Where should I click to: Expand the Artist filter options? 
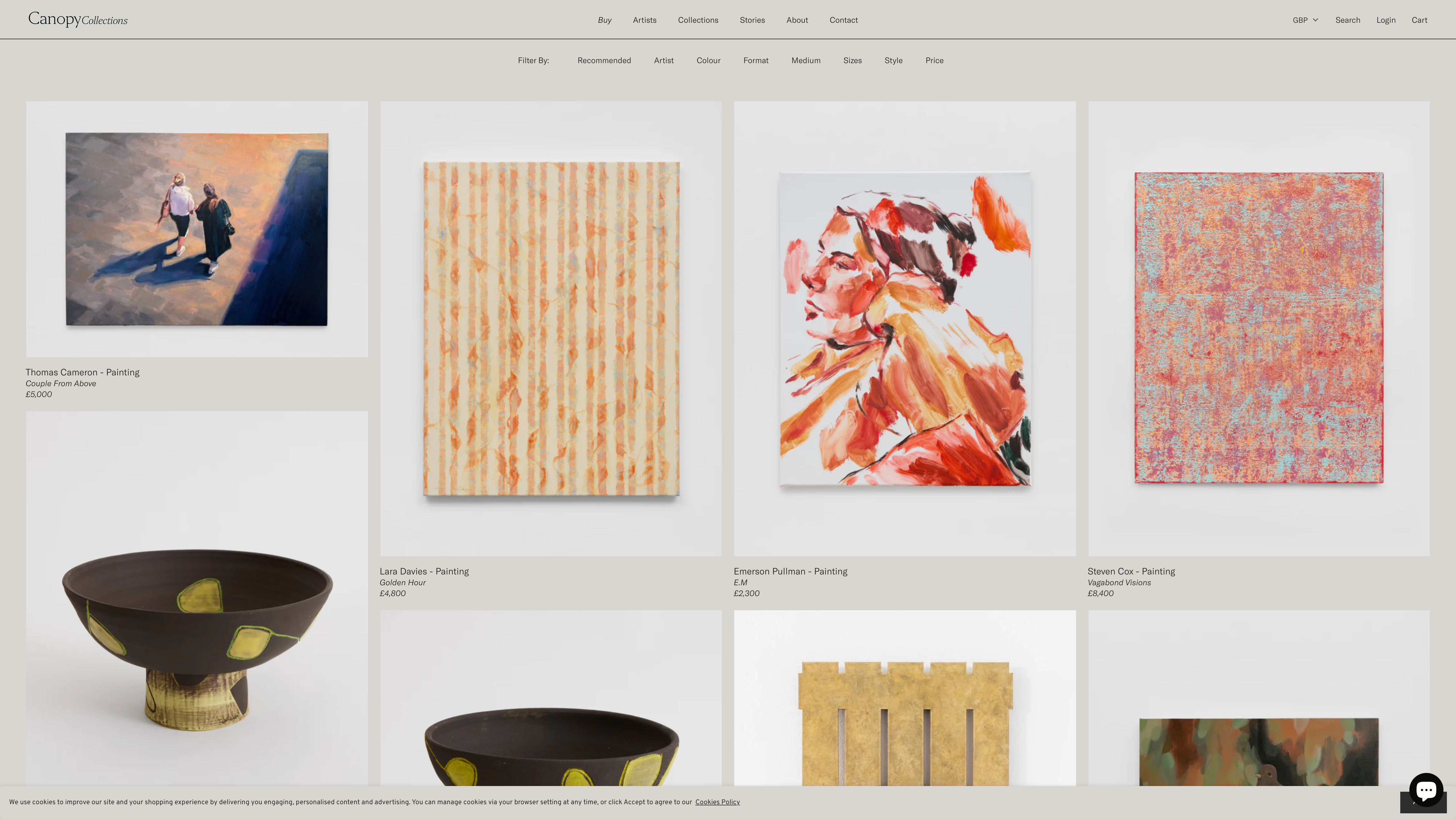coord(663,61)
